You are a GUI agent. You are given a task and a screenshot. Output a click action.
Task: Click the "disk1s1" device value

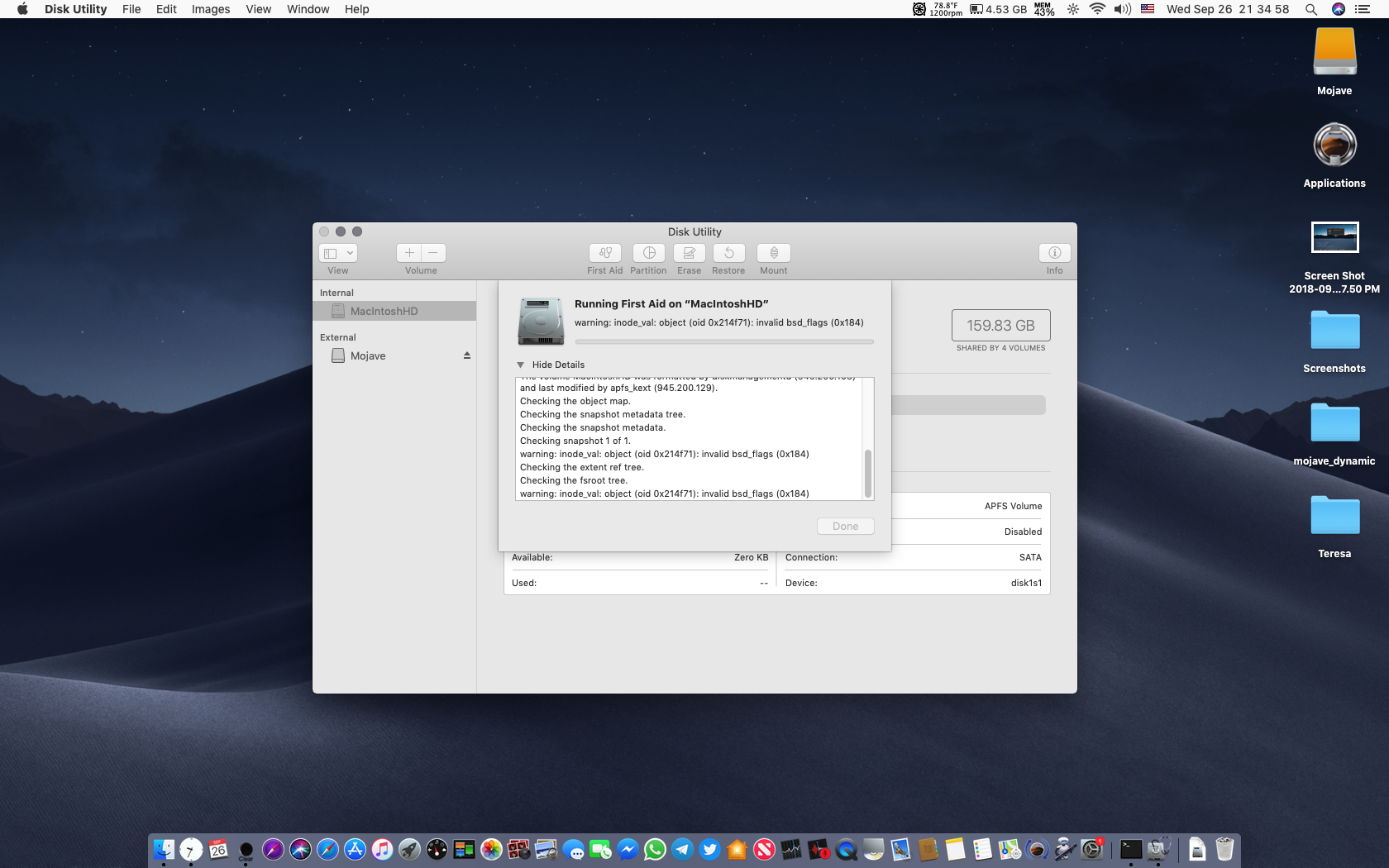[x=1026, y=583]
